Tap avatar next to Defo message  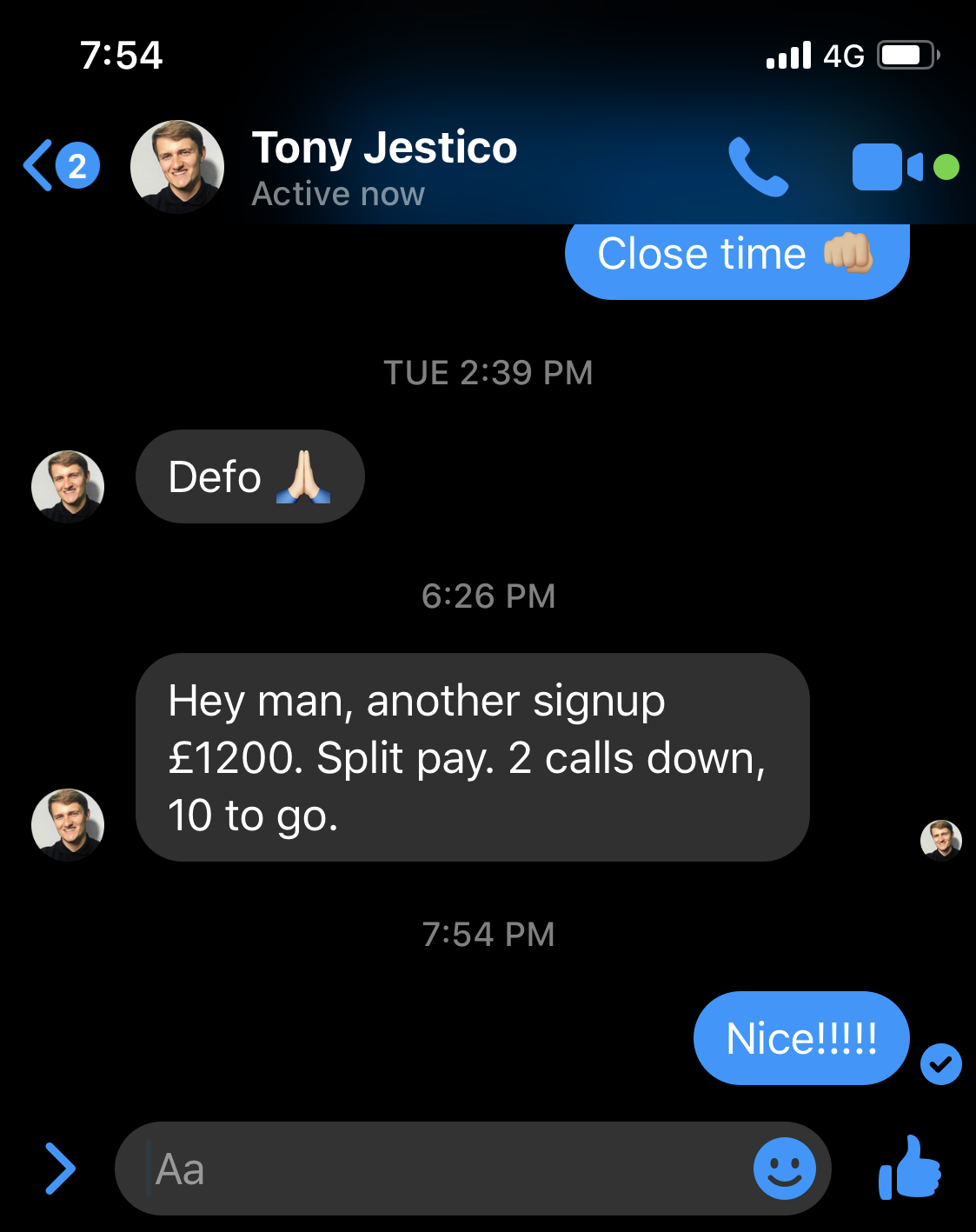68,486
